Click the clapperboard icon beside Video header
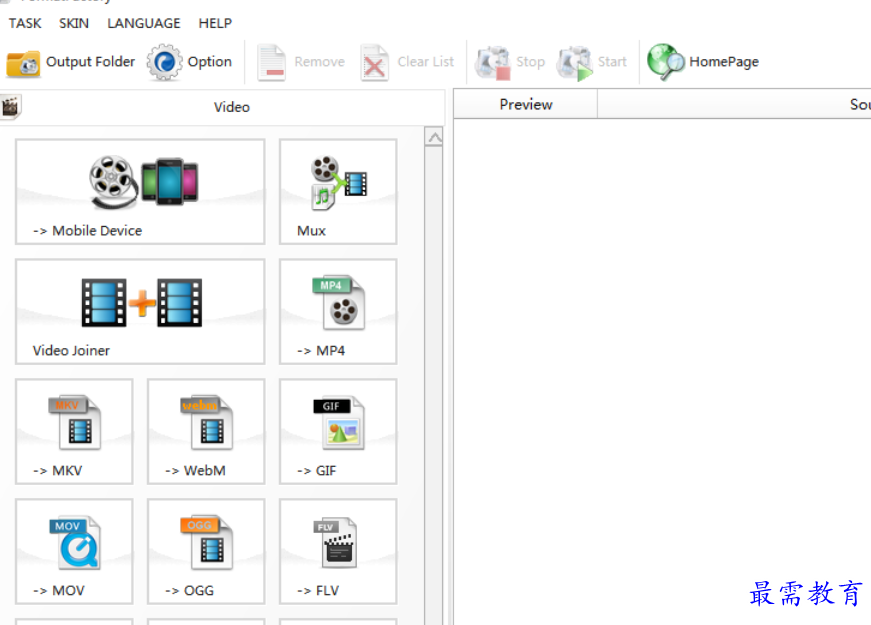Image resolution: width=871 pixels, height=625 pixels. tap(10, 107)
